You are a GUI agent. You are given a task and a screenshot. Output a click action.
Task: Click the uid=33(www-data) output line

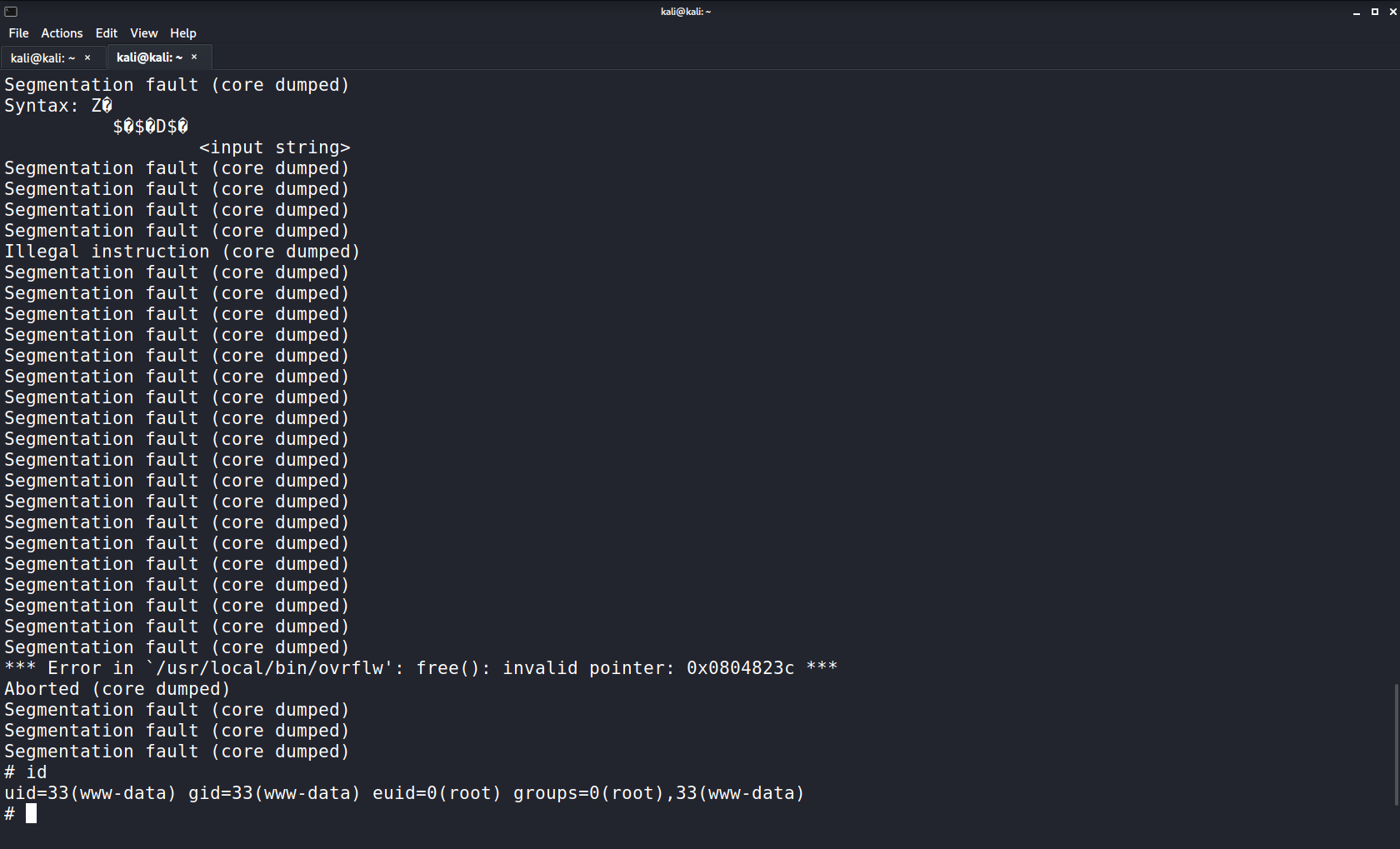(404, 793)
